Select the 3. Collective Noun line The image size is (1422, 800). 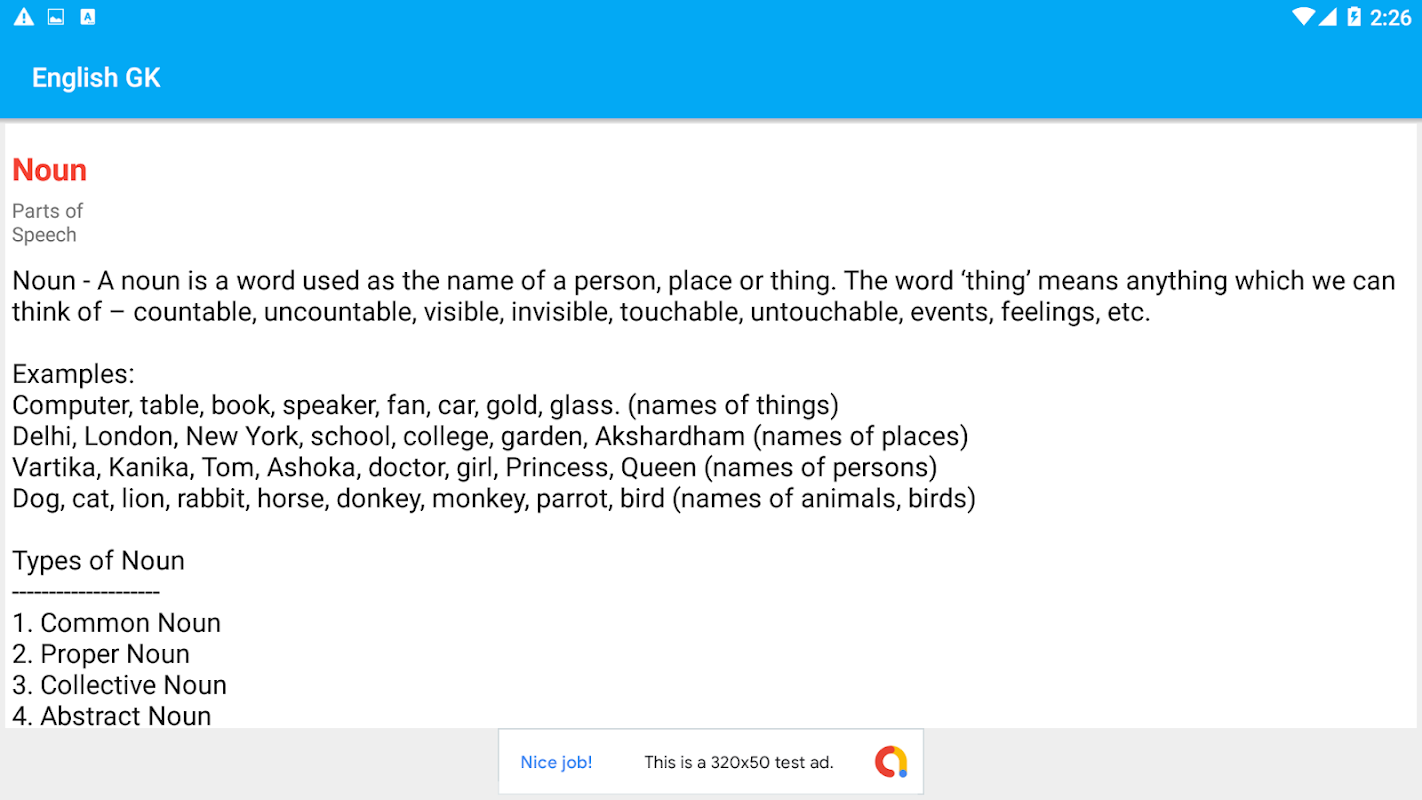pos(119,685)
